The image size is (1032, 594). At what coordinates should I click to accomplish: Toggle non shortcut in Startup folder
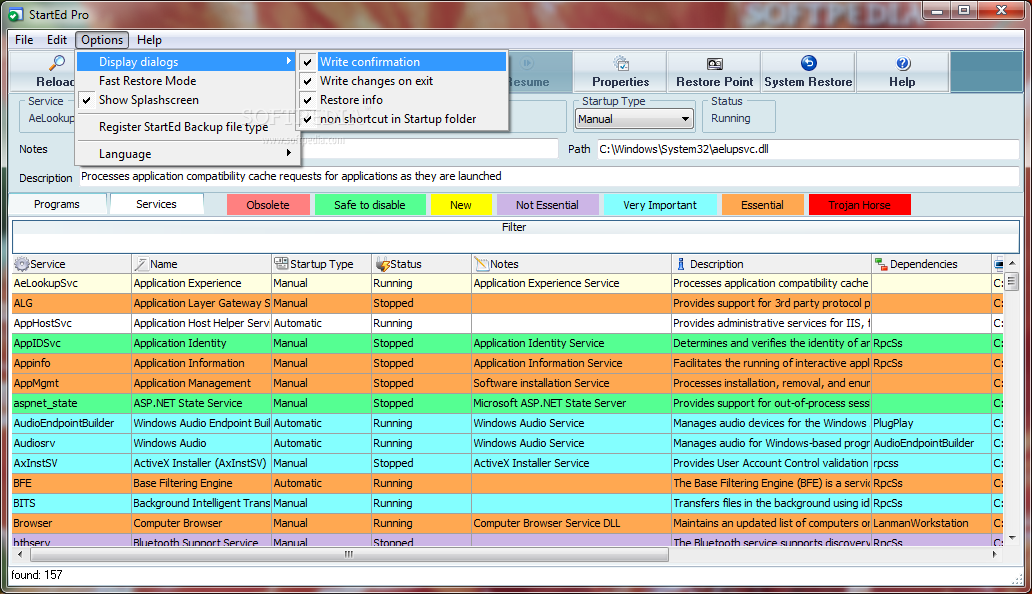402,119
